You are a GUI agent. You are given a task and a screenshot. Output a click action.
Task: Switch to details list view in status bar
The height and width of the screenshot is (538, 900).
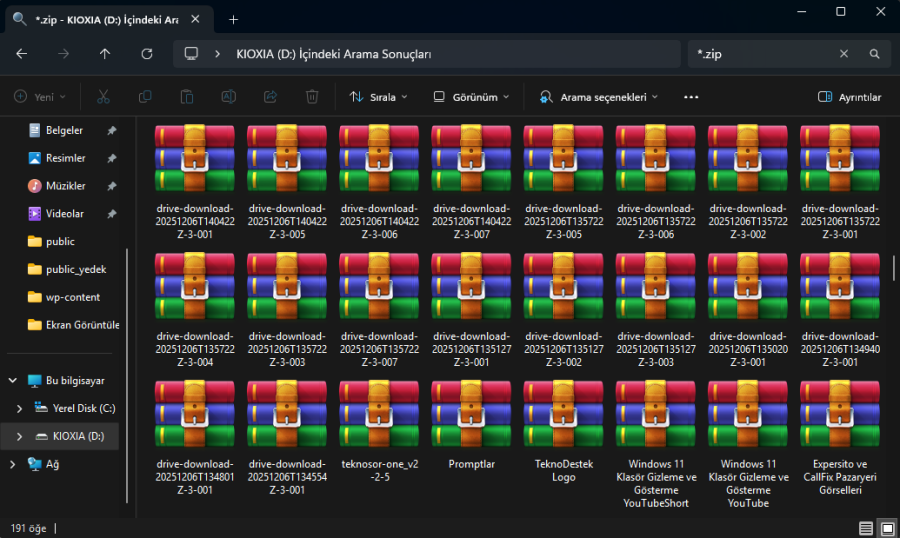[x=865, y=527]
